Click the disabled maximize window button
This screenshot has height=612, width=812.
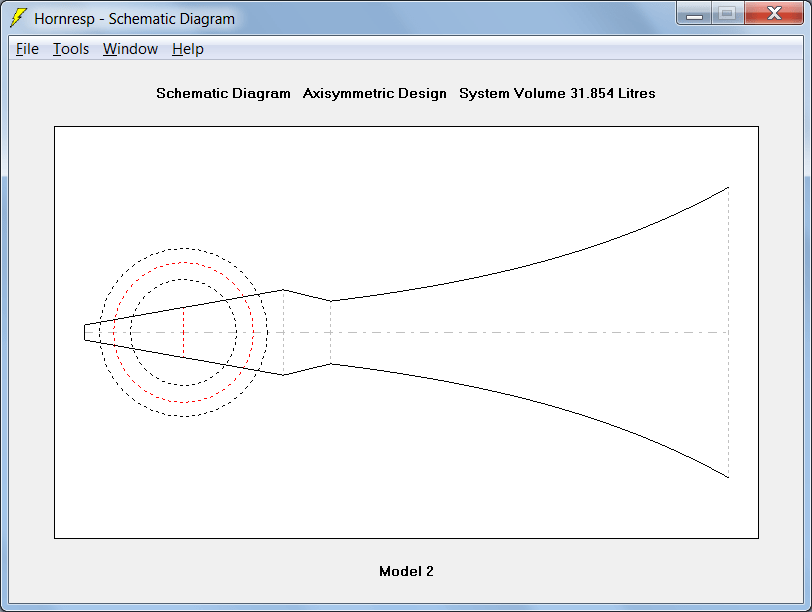[x=728, y=13]
